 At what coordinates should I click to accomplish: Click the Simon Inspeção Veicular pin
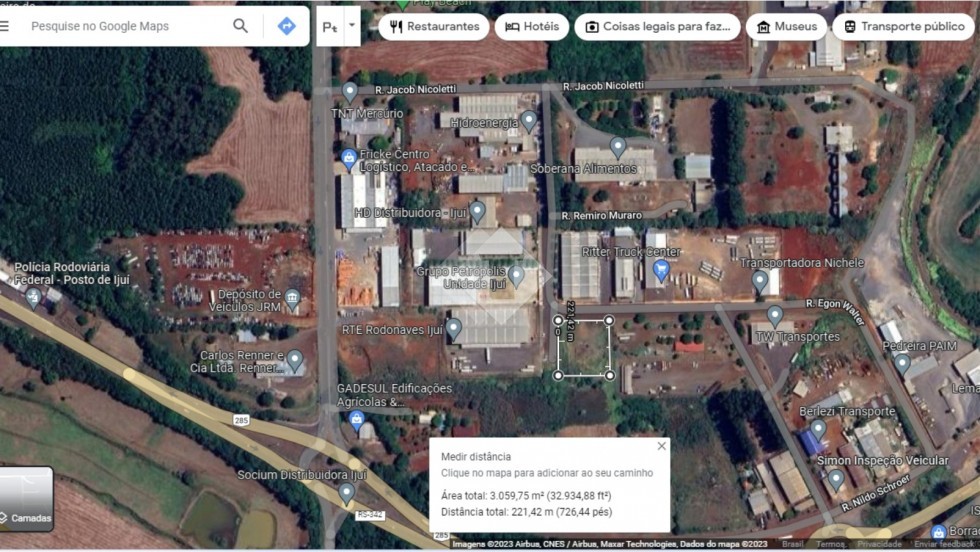[x=836, y=480]
